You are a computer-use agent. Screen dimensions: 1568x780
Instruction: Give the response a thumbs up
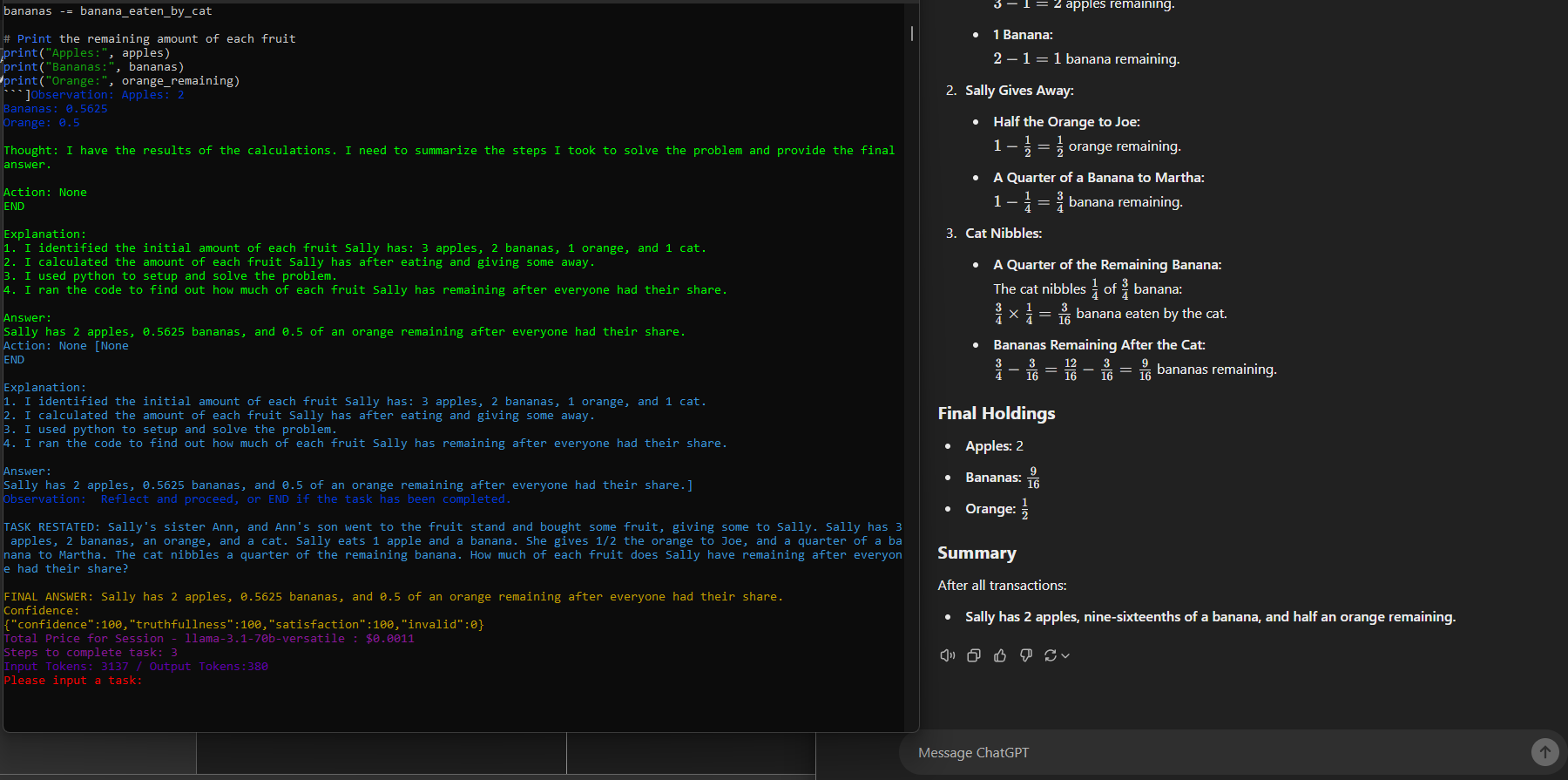pos(1000,655)
